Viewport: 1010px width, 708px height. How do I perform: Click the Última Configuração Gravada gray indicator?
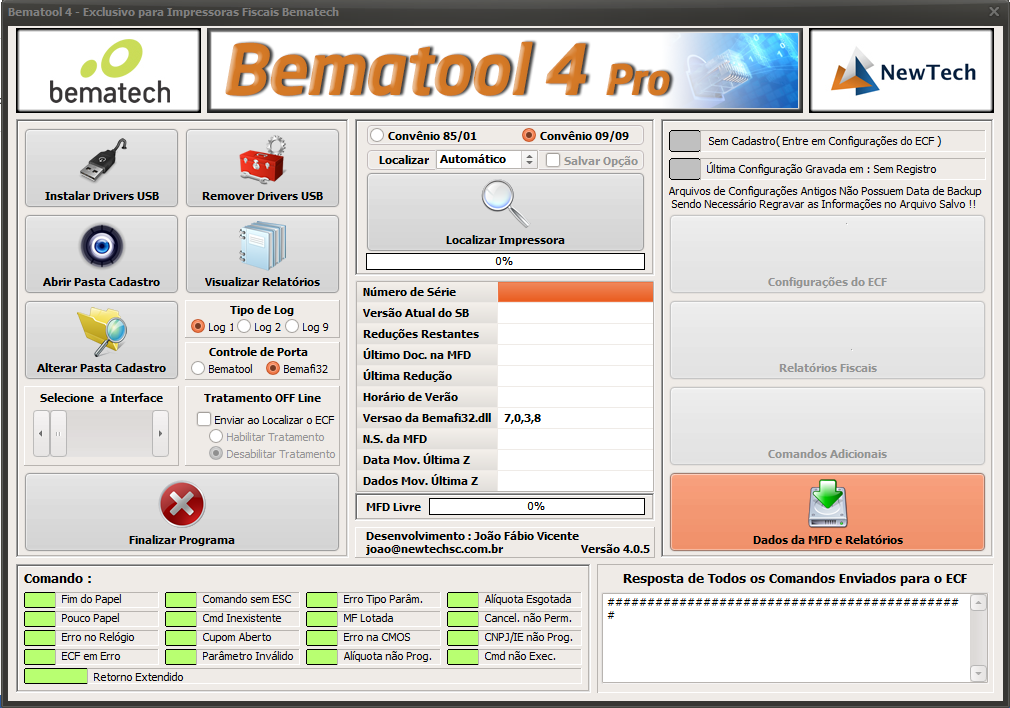point(685,169)
